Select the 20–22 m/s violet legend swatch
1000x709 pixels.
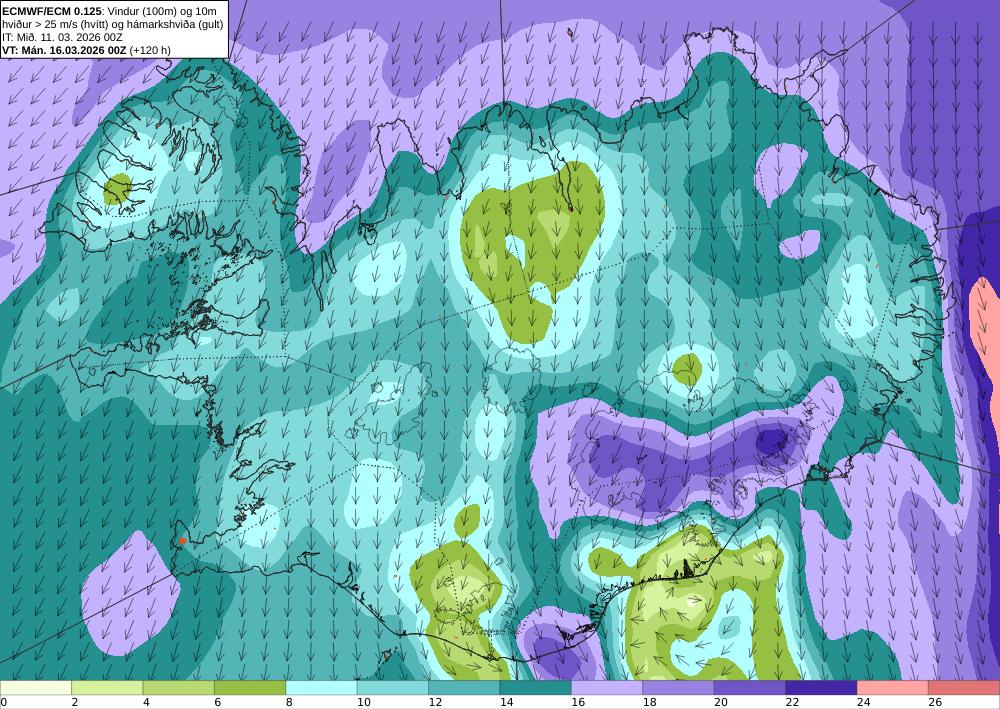[x=750, y=688]
